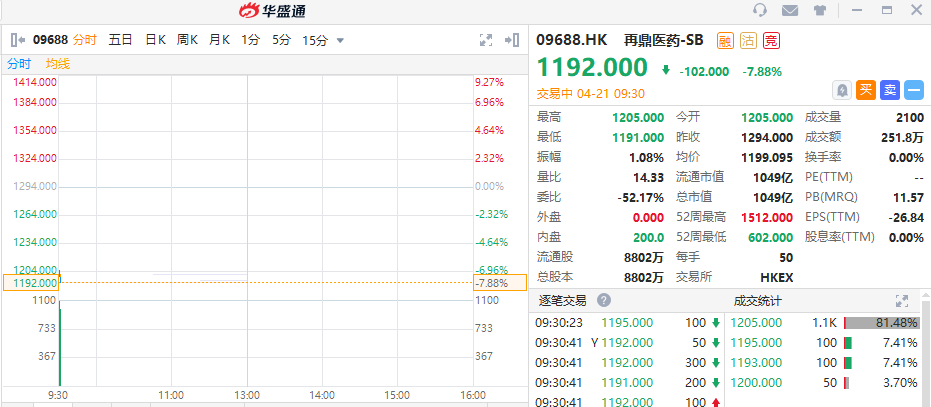Click the 融 margin badge icon
931x407 pixels.
[724, 41]
